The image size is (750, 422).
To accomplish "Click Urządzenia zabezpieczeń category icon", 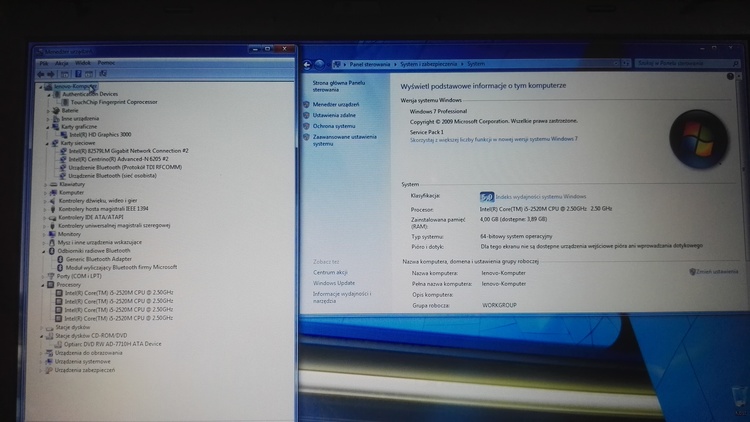I will 48,370.
